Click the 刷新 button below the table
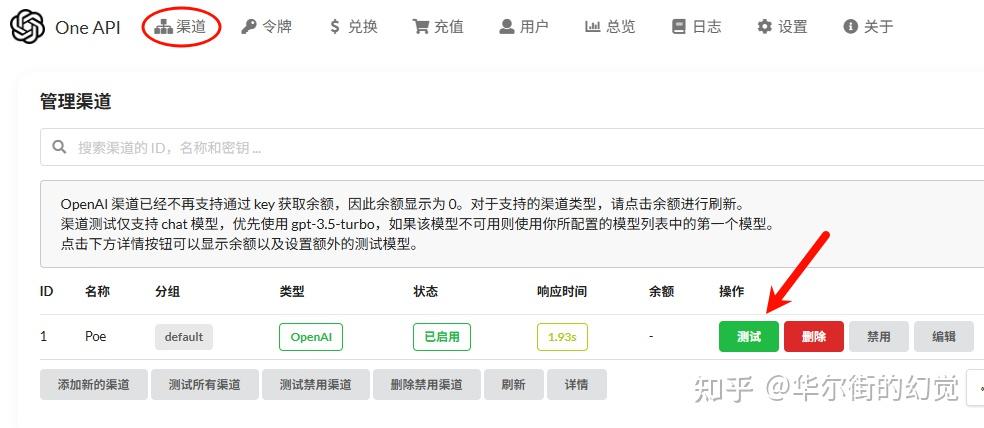Image resolution: width=984 pixels, height=428 pixels. coord(513,384)
